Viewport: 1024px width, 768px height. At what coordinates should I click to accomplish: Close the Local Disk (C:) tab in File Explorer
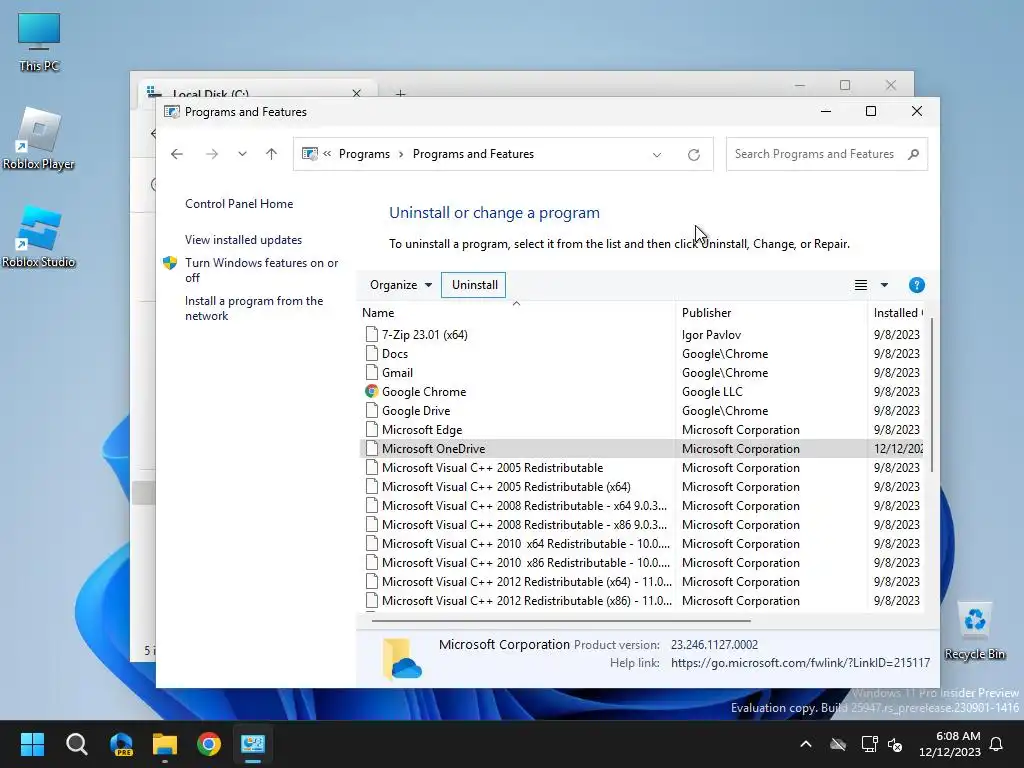[x=357, y=93]
